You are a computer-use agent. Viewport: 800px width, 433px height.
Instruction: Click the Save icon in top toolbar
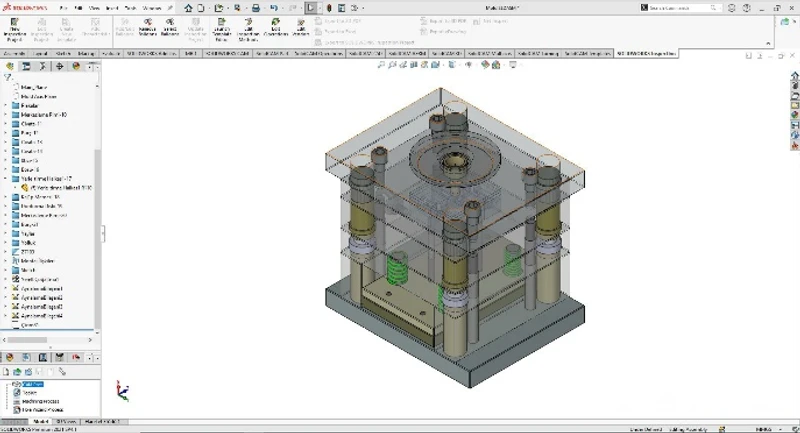click(x=237, y=8)
